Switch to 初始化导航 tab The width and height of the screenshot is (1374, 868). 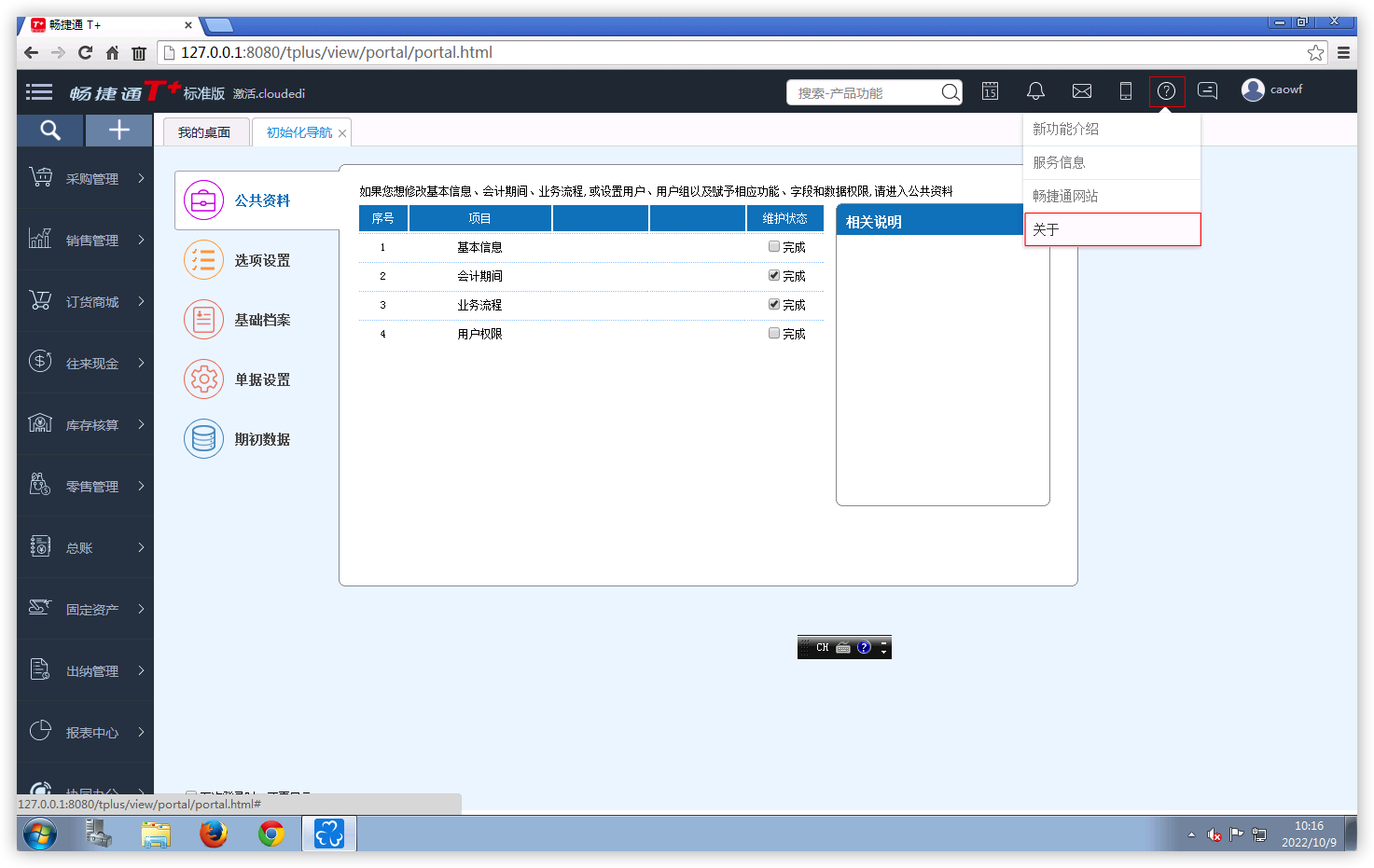(x=298, y=132)
